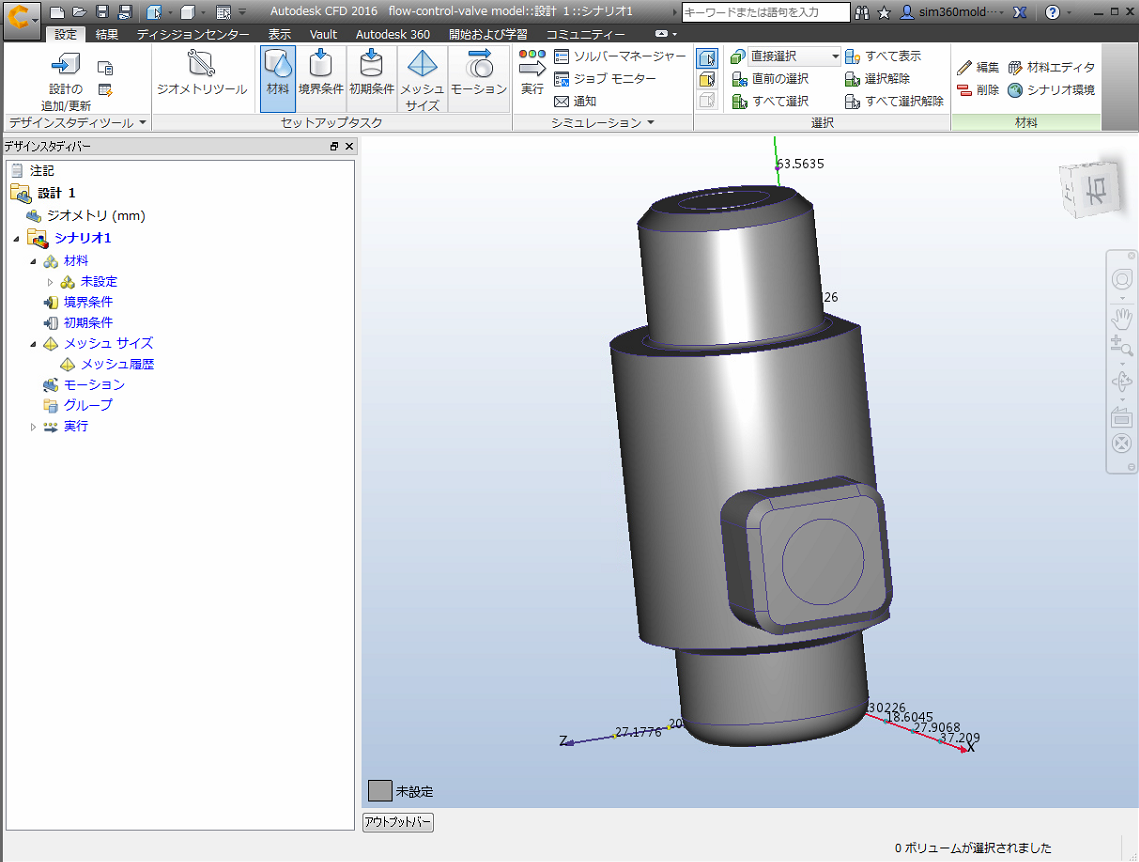Select 初期条件 in design study tree

pyautogui.click(x=88, y=322)
